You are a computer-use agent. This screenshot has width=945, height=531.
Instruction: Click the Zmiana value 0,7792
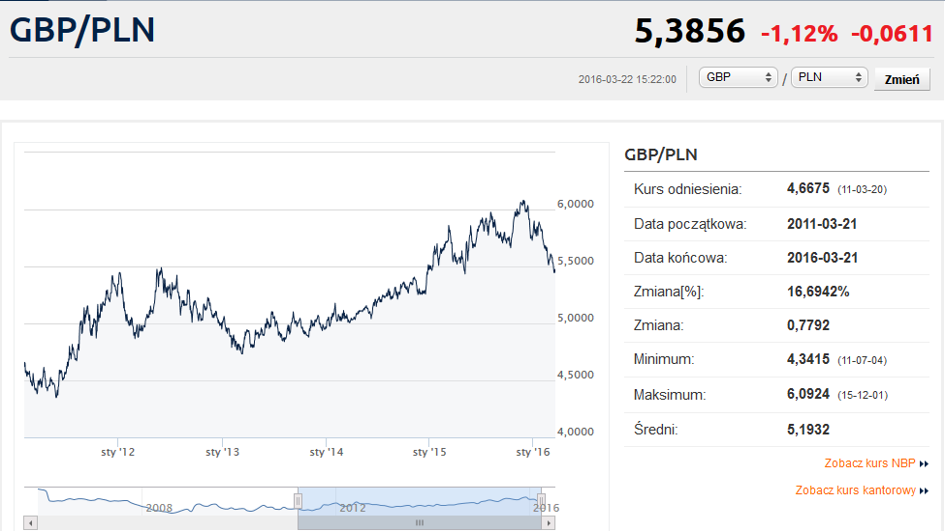click(x=808, y=325)
